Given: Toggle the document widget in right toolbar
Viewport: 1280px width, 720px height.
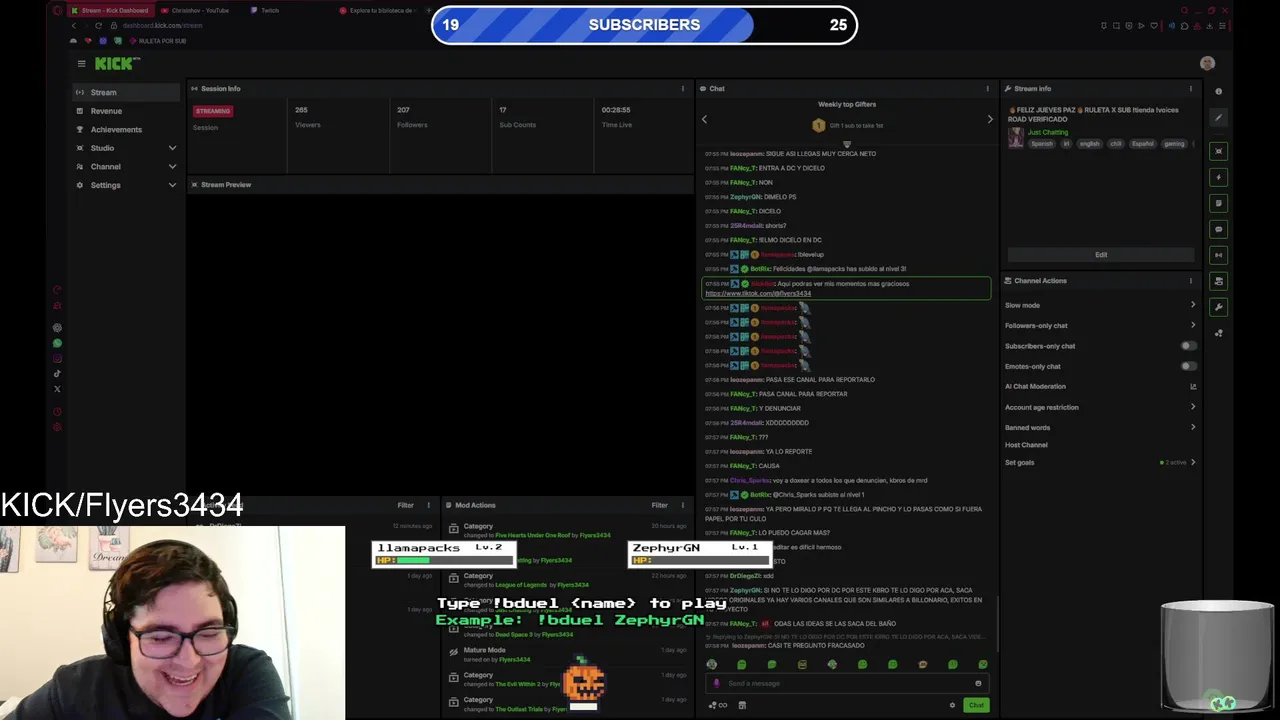Looking at the screenshot, I should pyautogui.click(x=1218, y=203).
